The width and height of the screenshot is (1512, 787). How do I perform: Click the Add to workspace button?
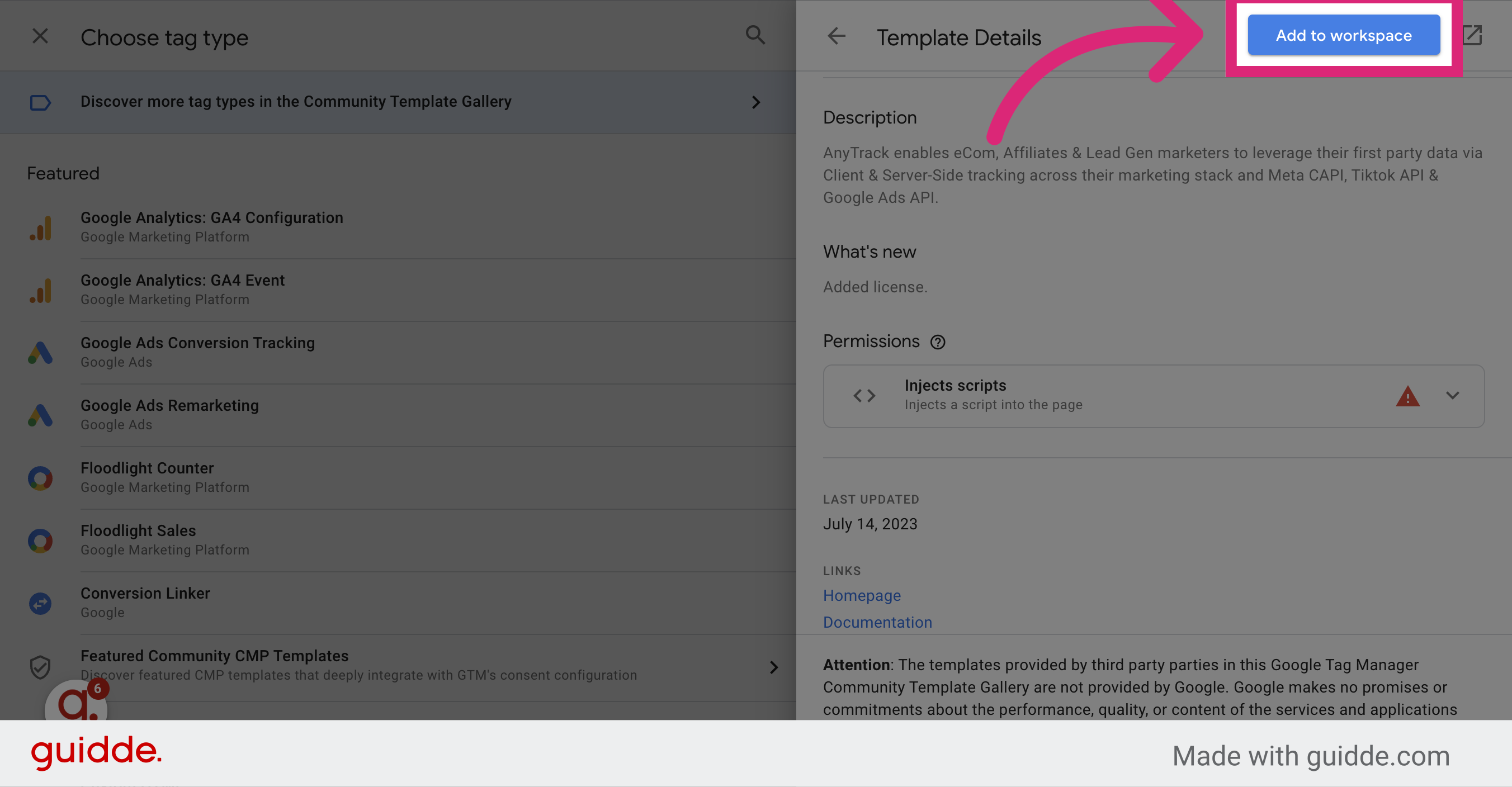click(1344, 35)
